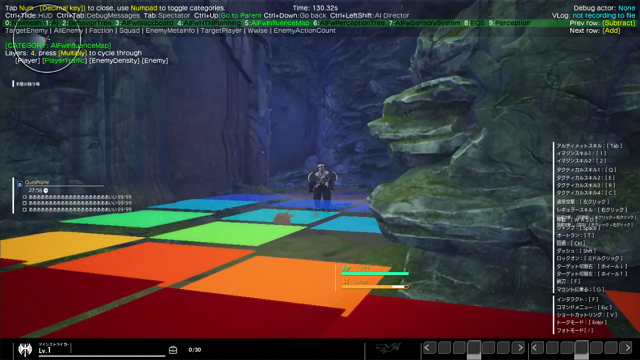Screen dimensions: 640x360
Task: Select the raised center slot in right hotbar
Action: pyautogui.click(x=582, y=347)
